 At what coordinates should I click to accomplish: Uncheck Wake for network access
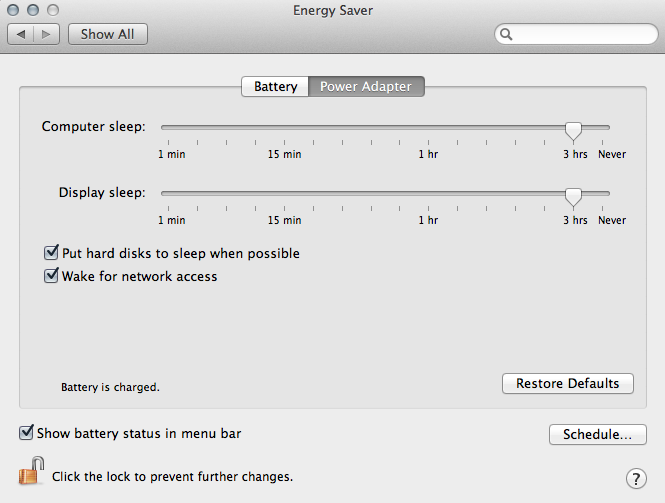click(52, 276)
